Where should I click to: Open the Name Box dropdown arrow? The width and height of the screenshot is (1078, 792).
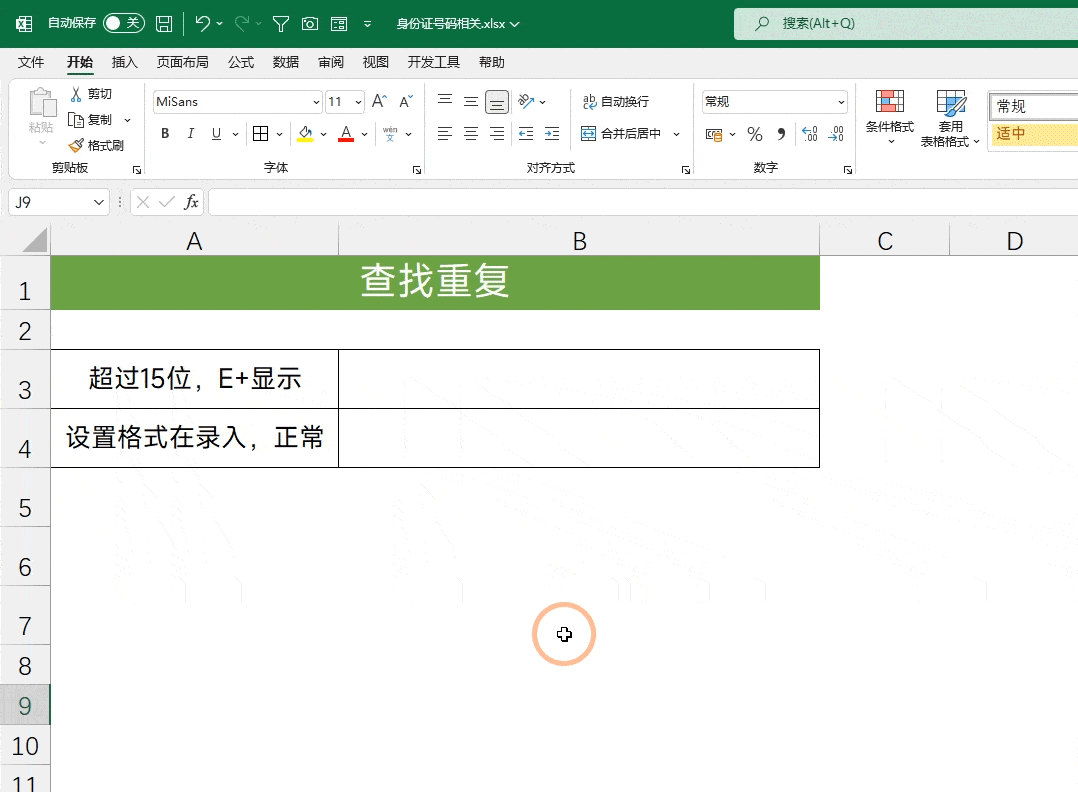[x=99, y=202]
